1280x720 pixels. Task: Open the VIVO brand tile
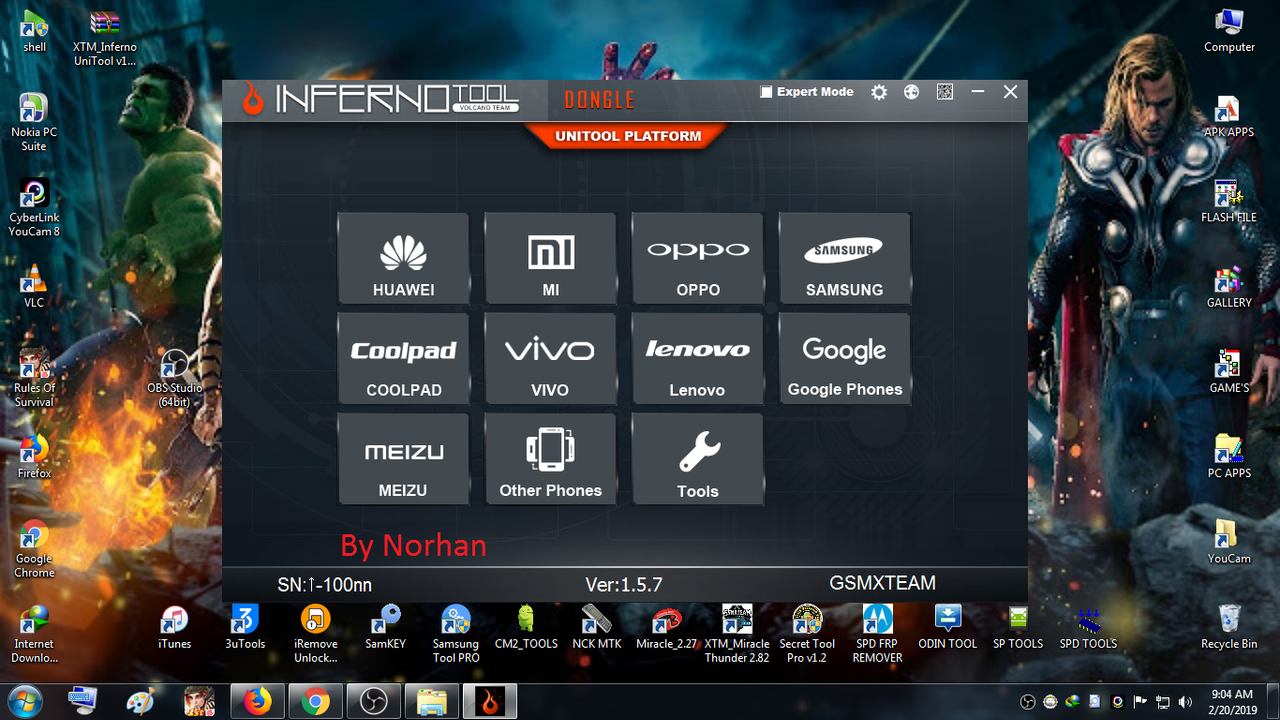coord(550,358)
